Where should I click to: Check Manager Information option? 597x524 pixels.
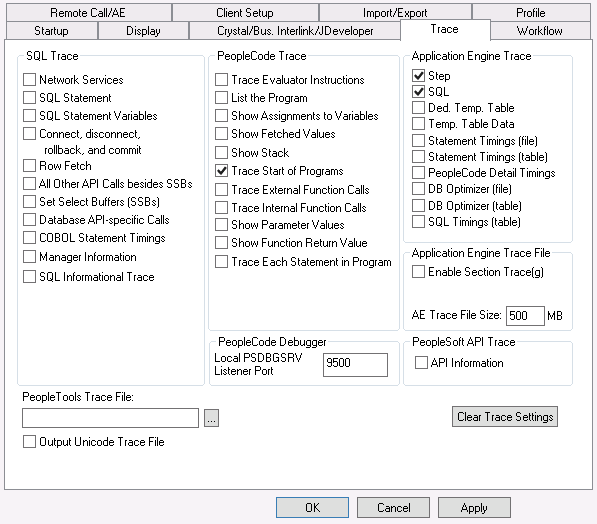coord(29,257)
